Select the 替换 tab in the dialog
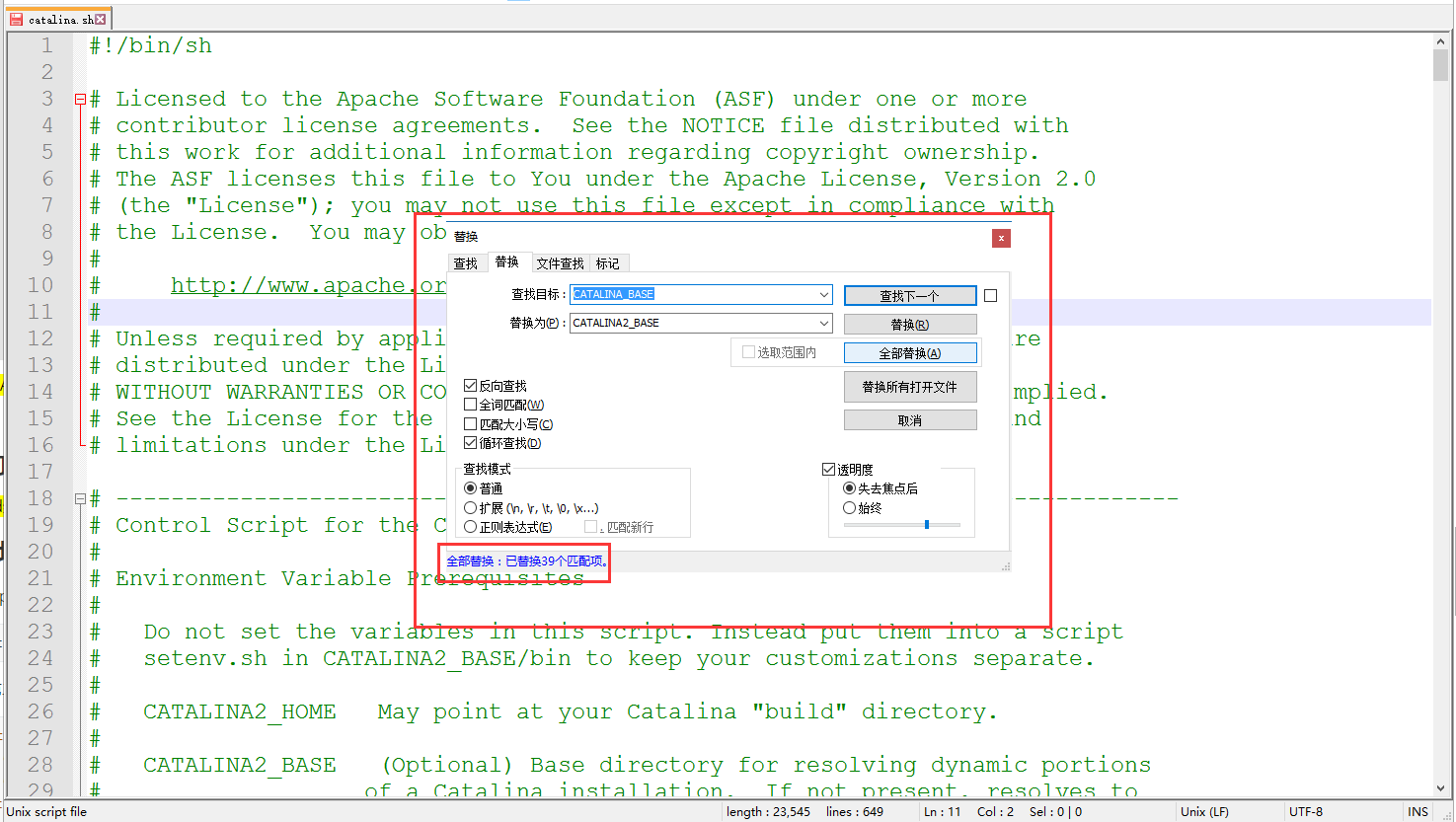 [507, 262]
